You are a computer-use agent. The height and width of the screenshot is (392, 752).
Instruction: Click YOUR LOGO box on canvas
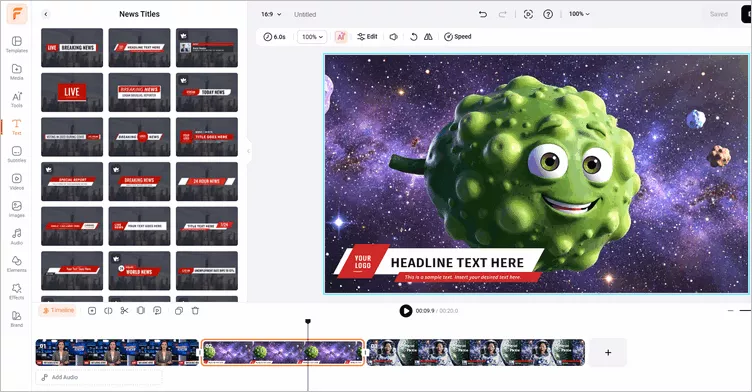click(363, 262)
